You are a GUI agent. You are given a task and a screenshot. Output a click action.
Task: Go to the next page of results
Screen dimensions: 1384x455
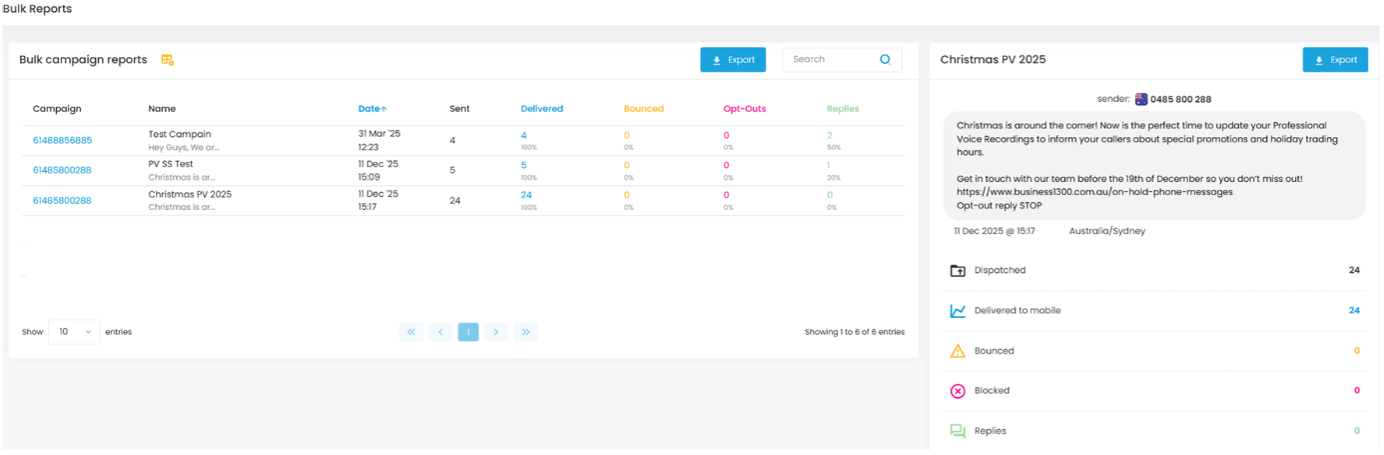click(496, 332)
